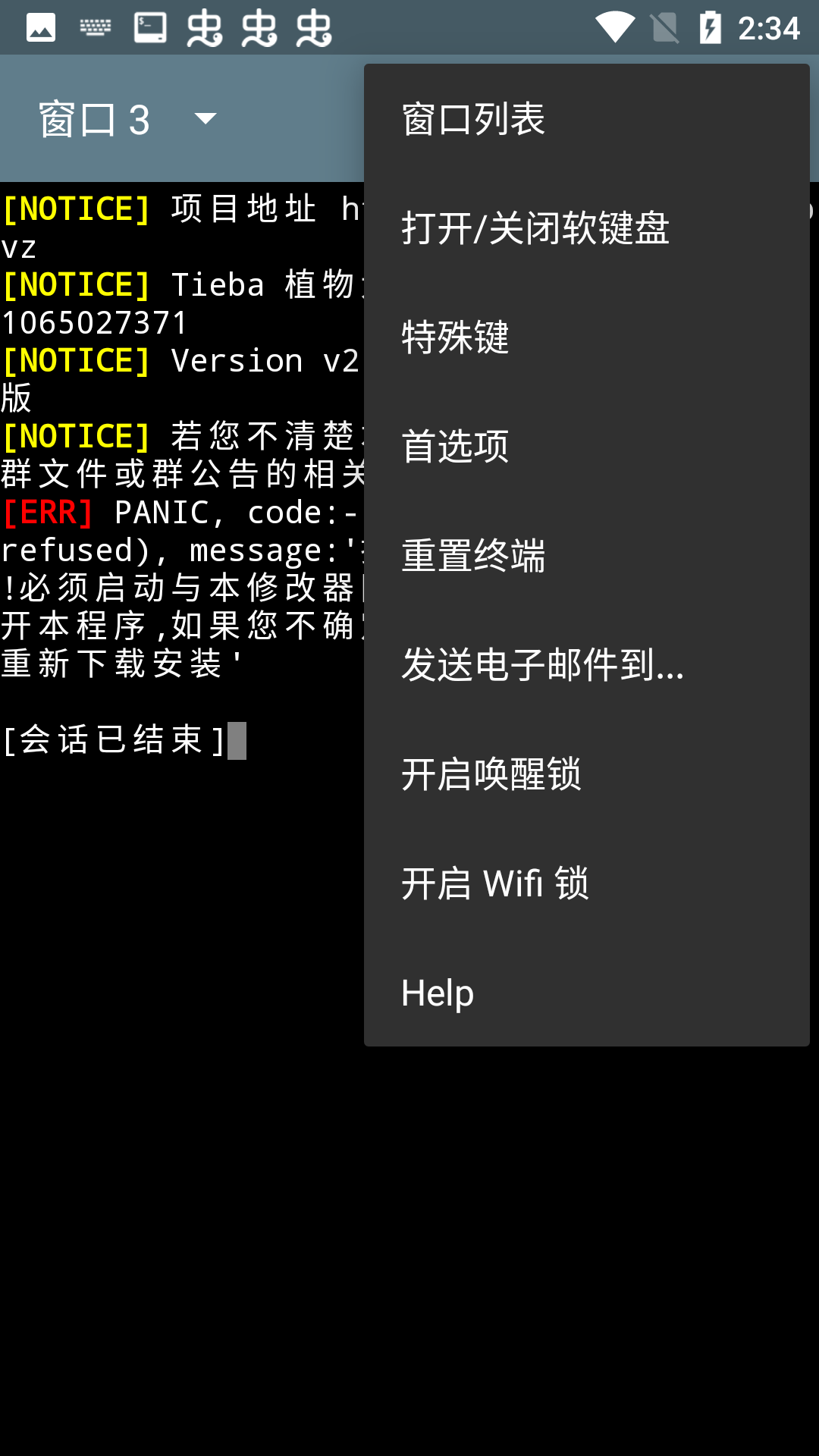Screen dimensions: 819x1456
Task: Tap the first 虫 status icon
Action: [x=205, y=28]
